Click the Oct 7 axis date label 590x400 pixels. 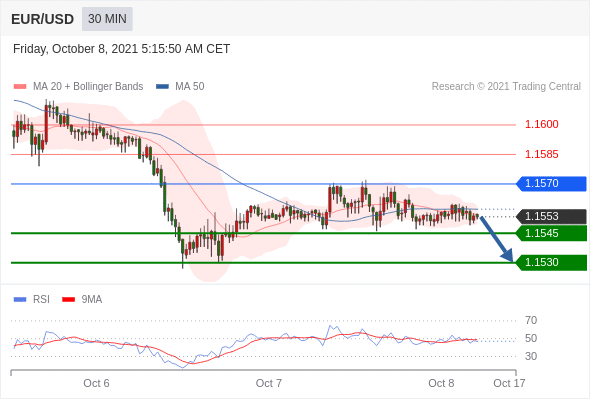tap(269, 383)
